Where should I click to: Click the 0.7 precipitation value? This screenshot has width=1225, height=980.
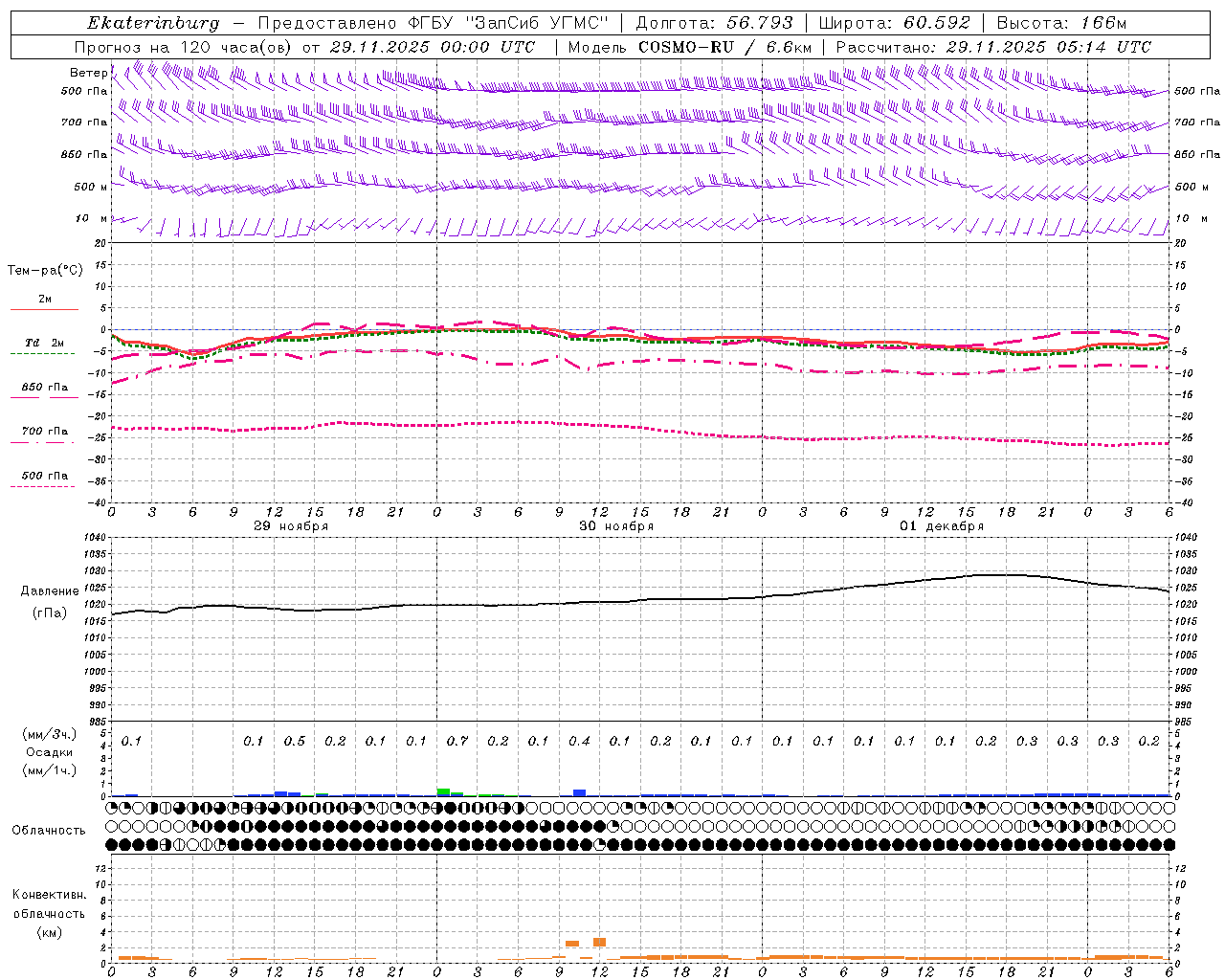(457, 742)
